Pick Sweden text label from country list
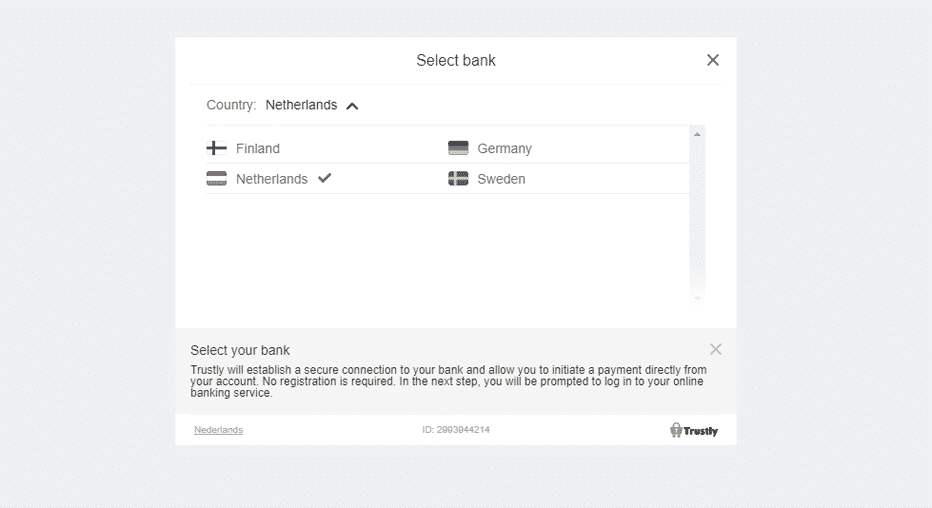The height and width of the screenshot is (508, 932). pos(501,179)
